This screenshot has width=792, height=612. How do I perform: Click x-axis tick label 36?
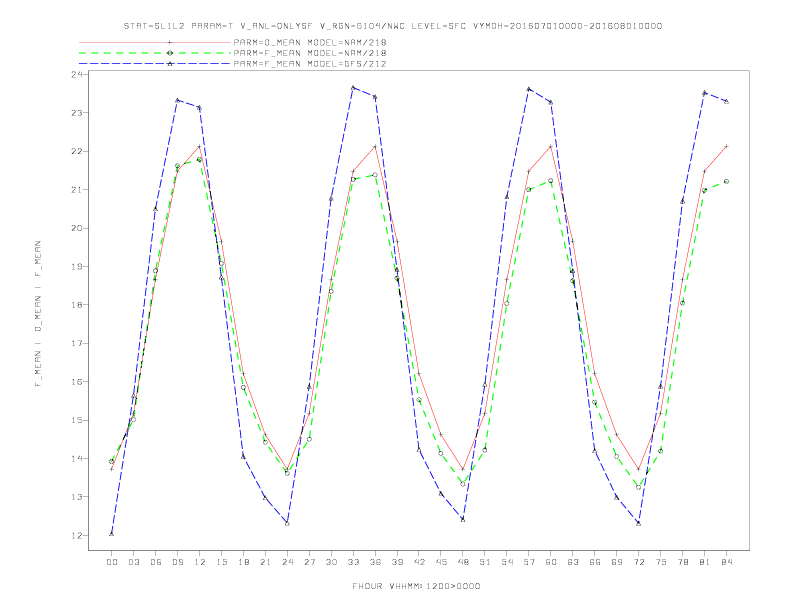pos(375,562)
